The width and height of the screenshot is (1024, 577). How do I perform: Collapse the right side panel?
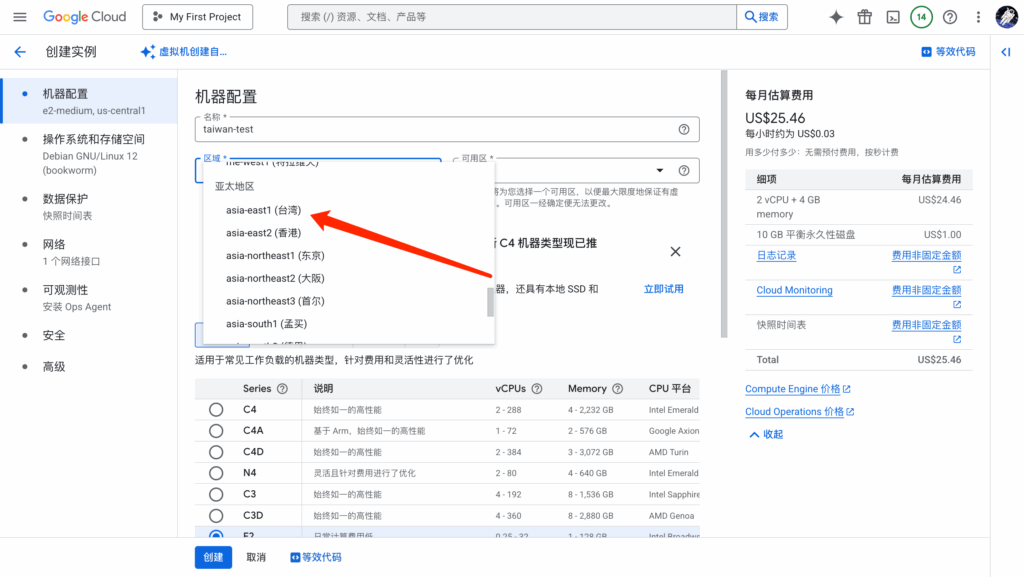1006,52
